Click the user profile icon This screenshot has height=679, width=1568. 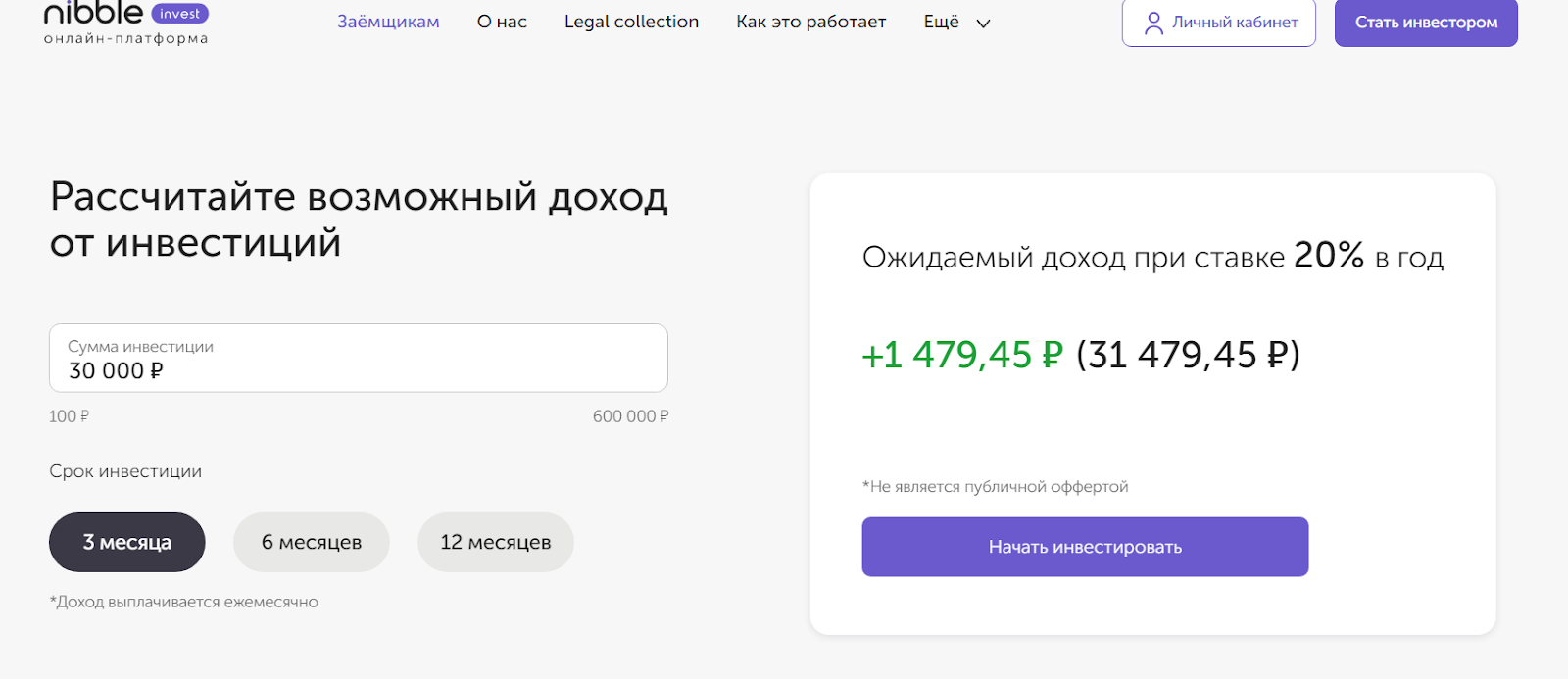pos(1153,23)
